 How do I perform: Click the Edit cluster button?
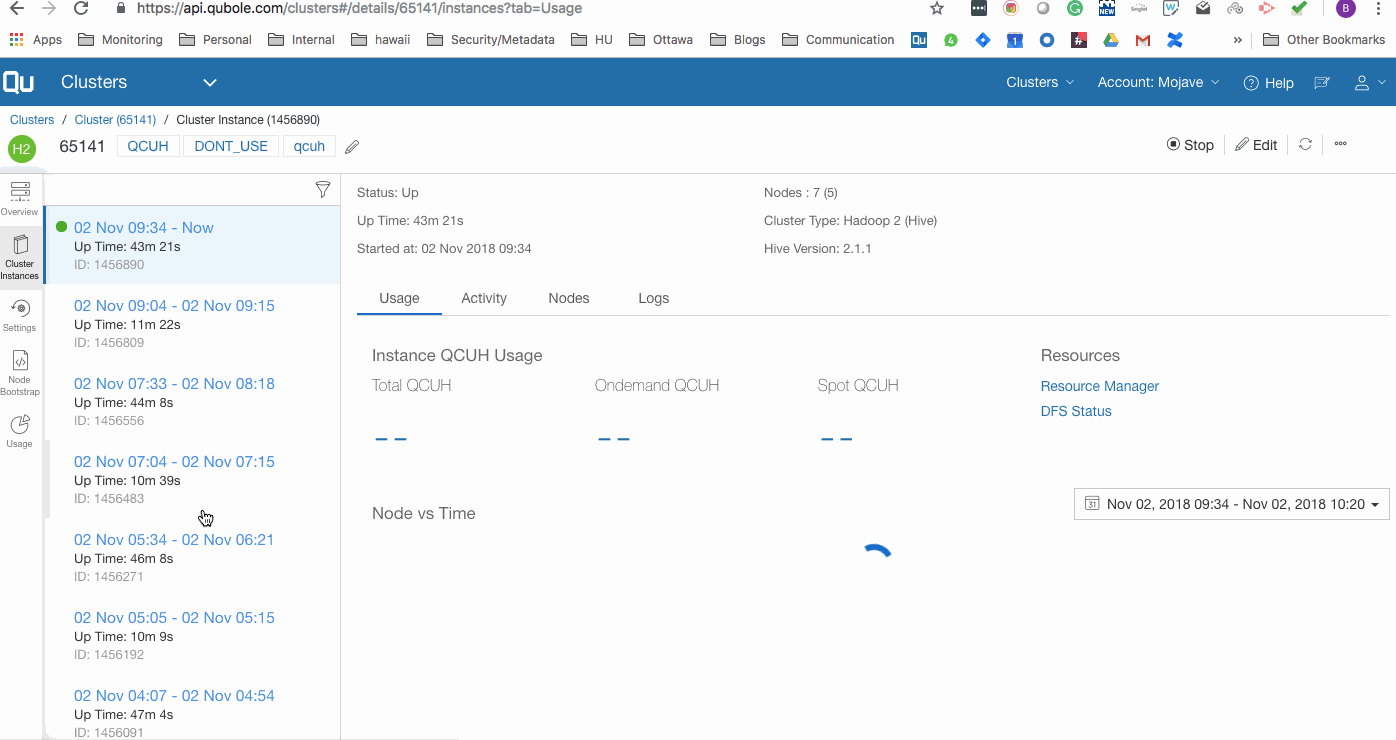point(1256,145)
